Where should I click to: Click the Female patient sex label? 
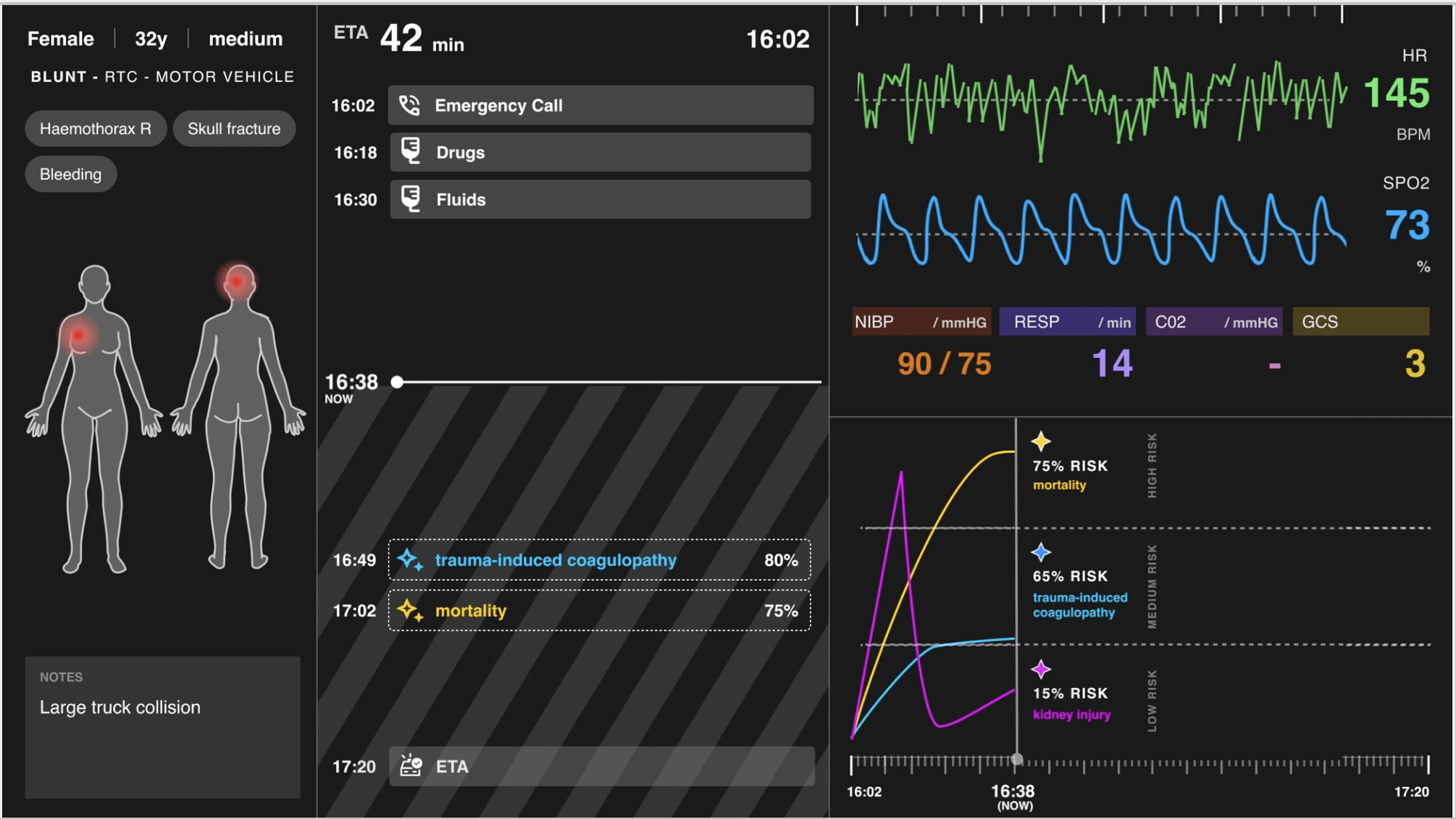click(61, 39)
